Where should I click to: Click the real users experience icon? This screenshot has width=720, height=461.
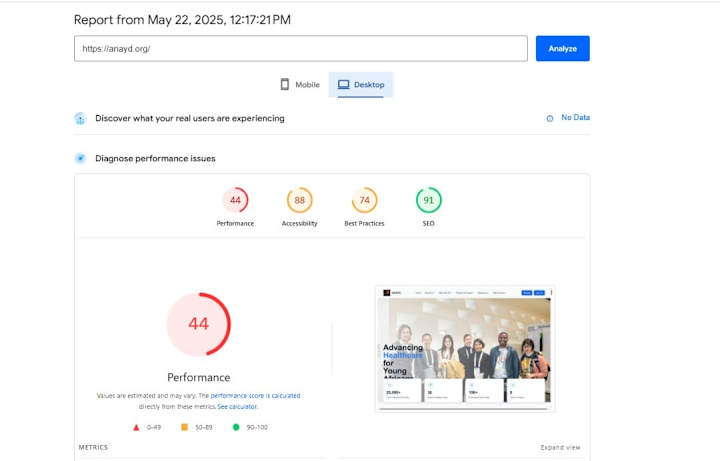[x=80, y=119]
